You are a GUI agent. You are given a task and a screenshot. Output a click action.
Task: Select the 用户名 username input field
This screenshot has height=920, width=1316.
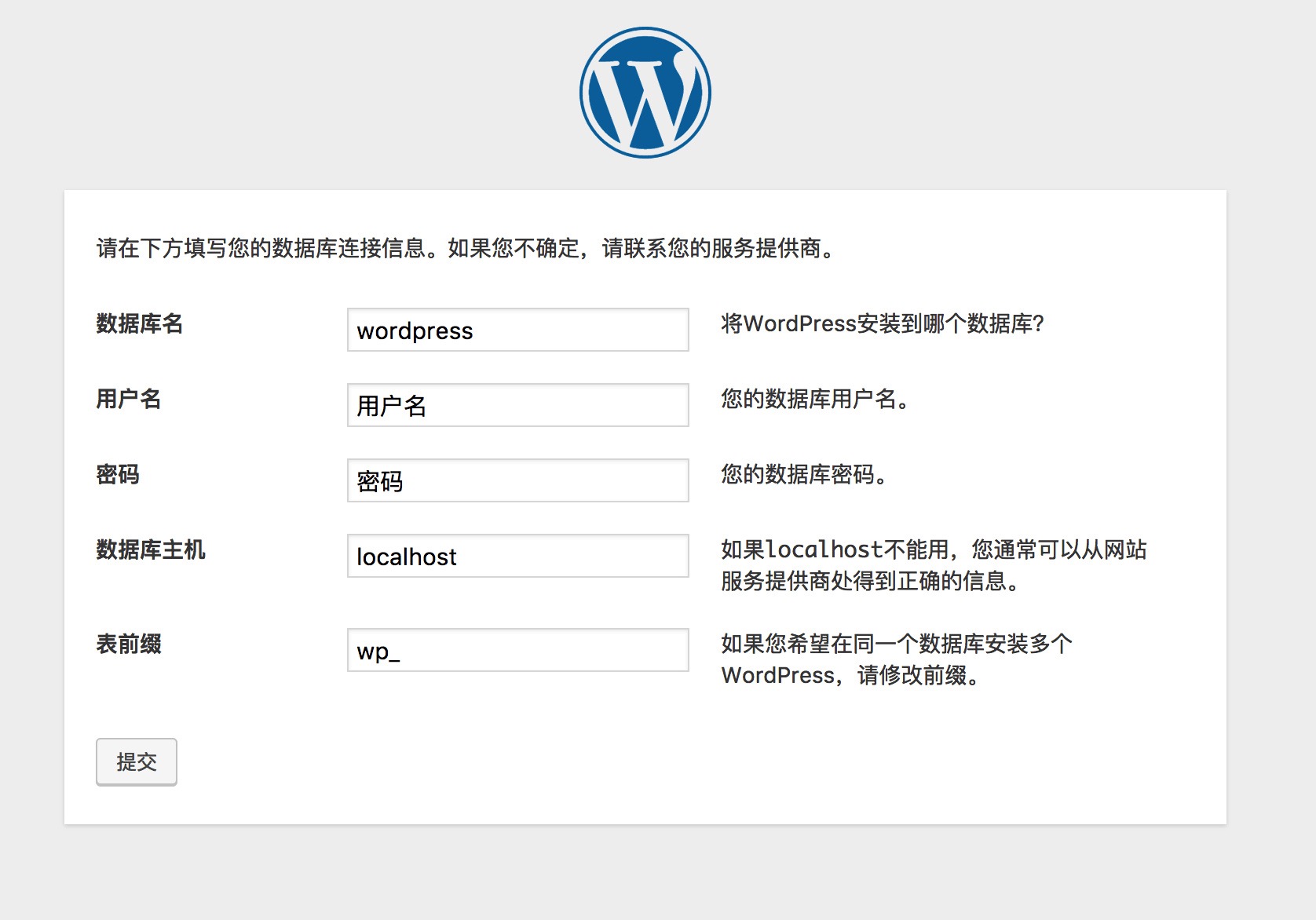tap(518, 405)
